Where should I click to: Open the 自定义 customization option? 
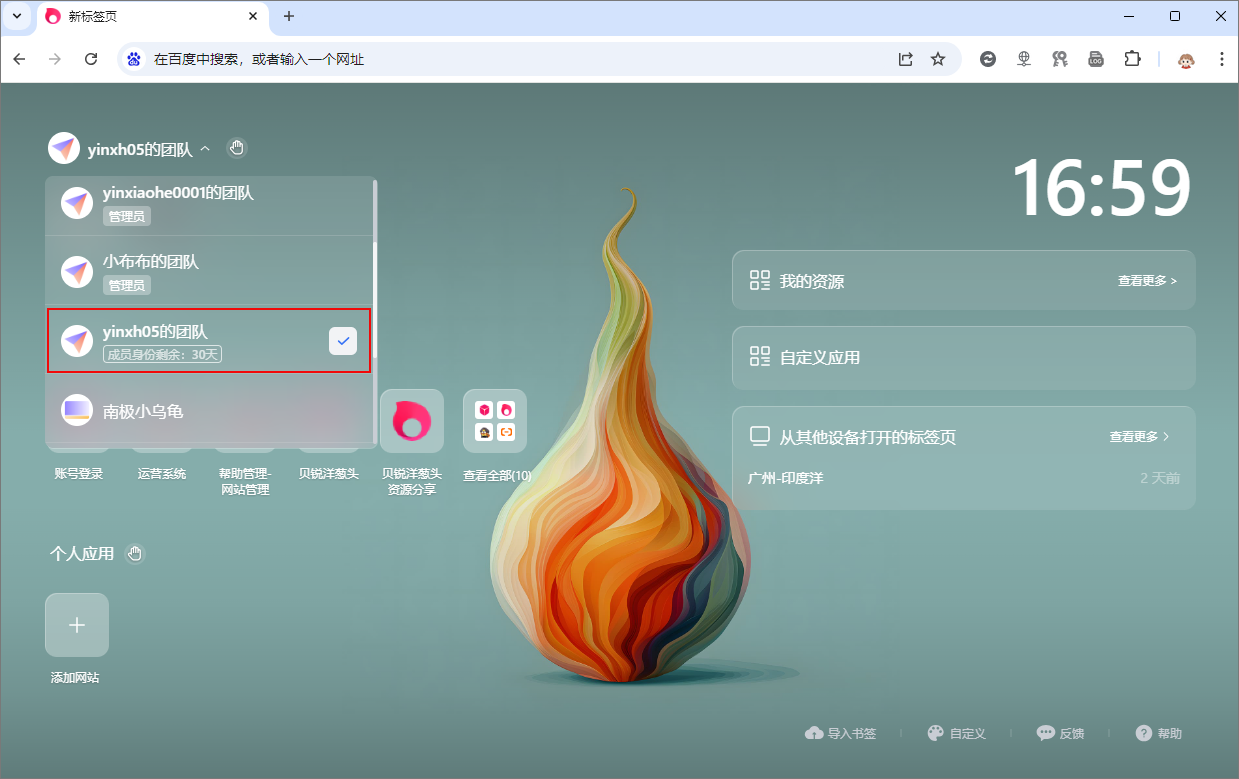pos(956,733)
